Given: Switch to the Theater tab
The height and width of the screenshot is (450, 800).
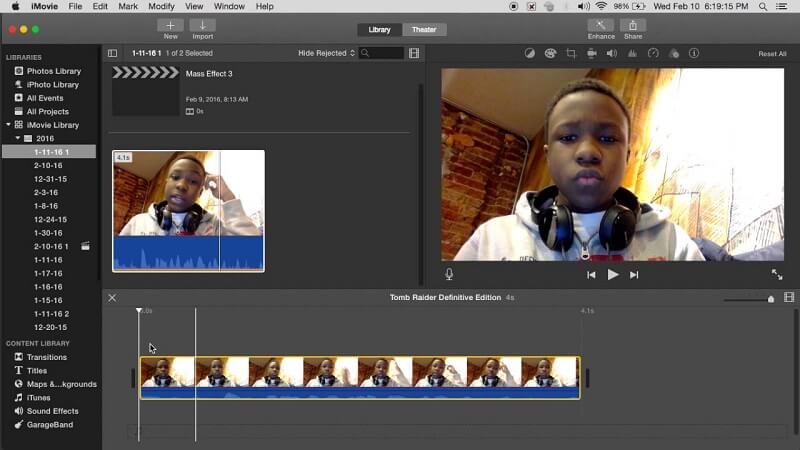Looking at the screenshot, I should (x=424, y=29).
